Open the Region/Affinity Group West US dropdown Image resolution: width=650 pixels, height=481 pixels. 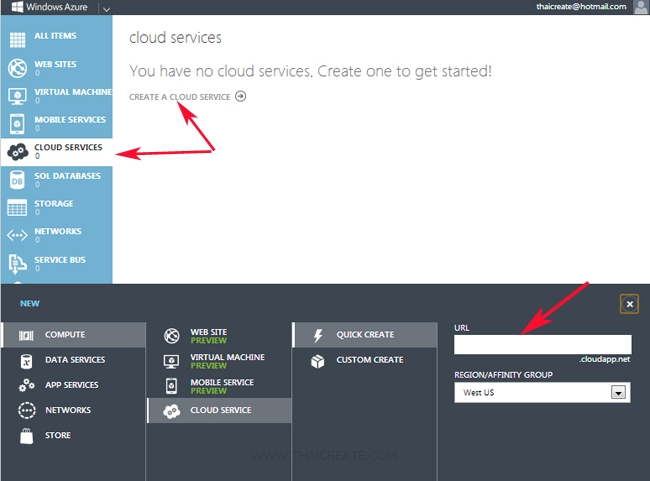[542, 392]
